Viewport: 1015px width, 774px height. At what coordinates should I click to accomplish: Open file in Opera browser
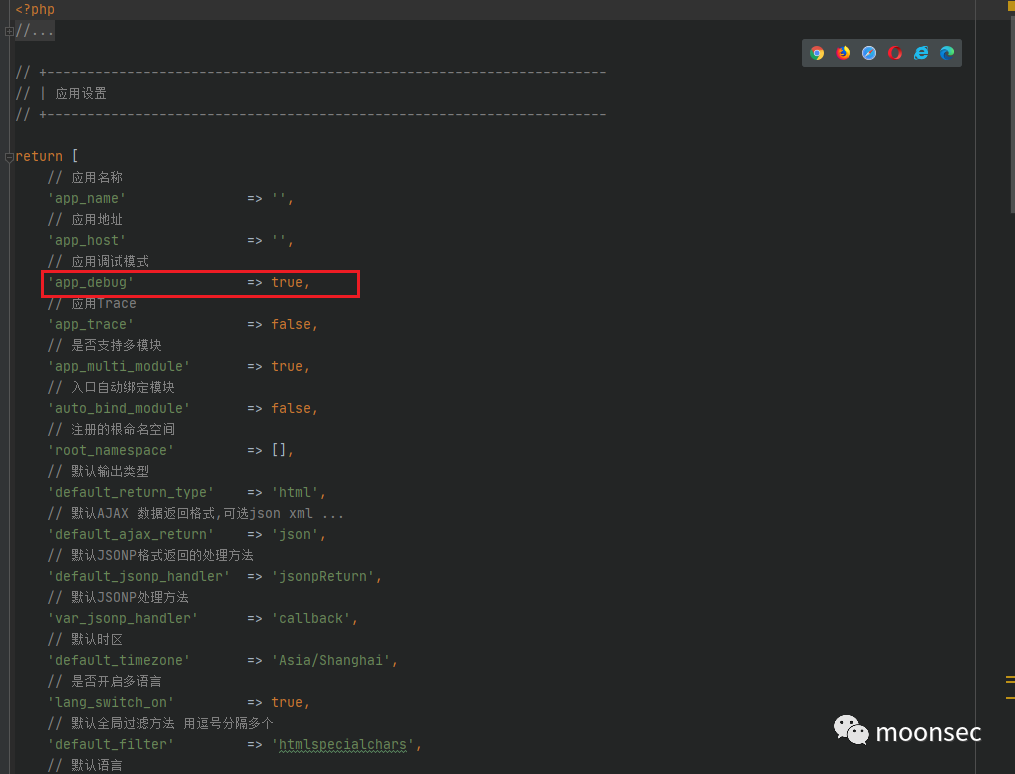895,53
